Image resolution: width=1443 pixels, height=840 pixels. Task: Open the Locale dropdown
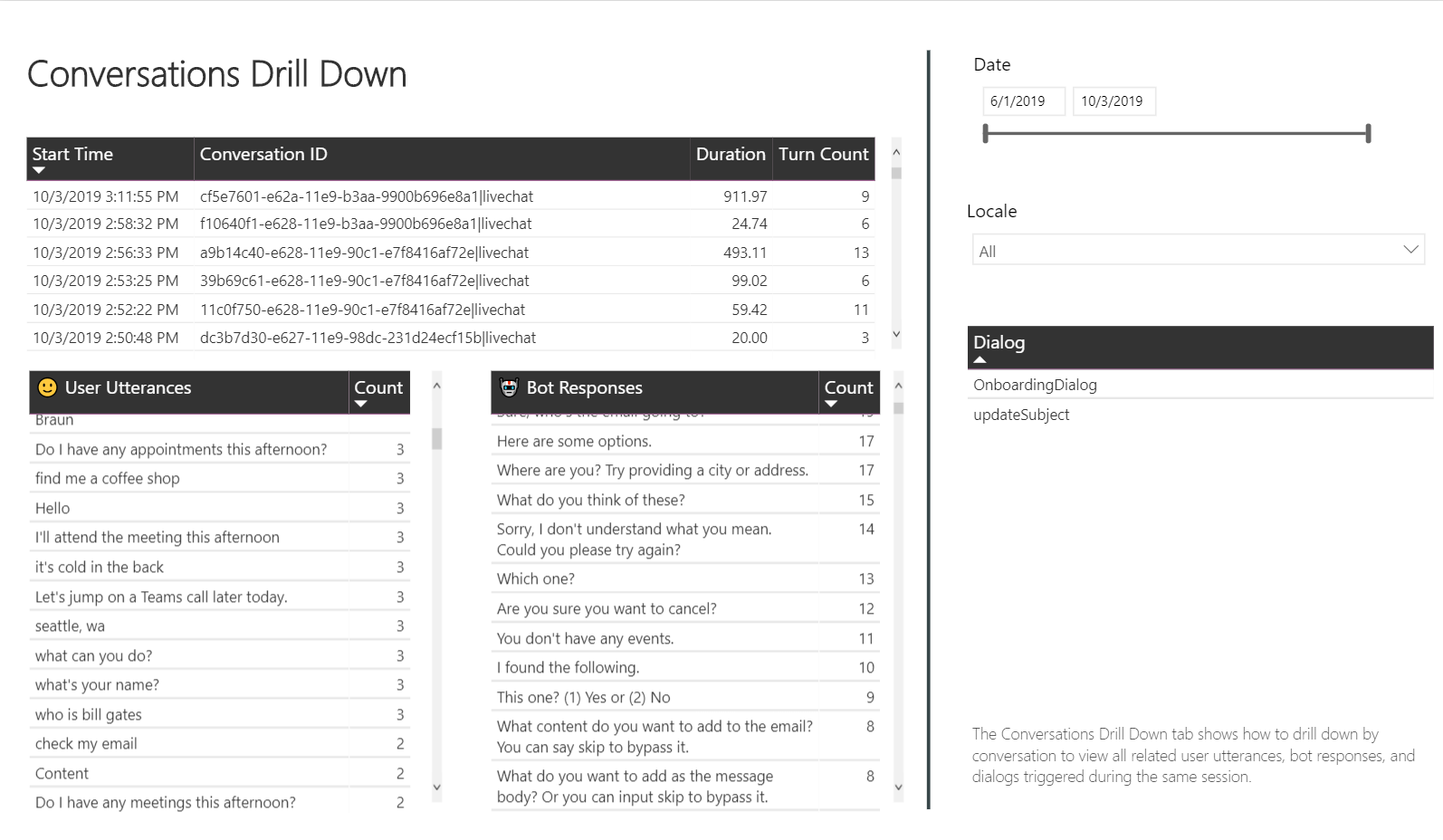[1199, 251]
